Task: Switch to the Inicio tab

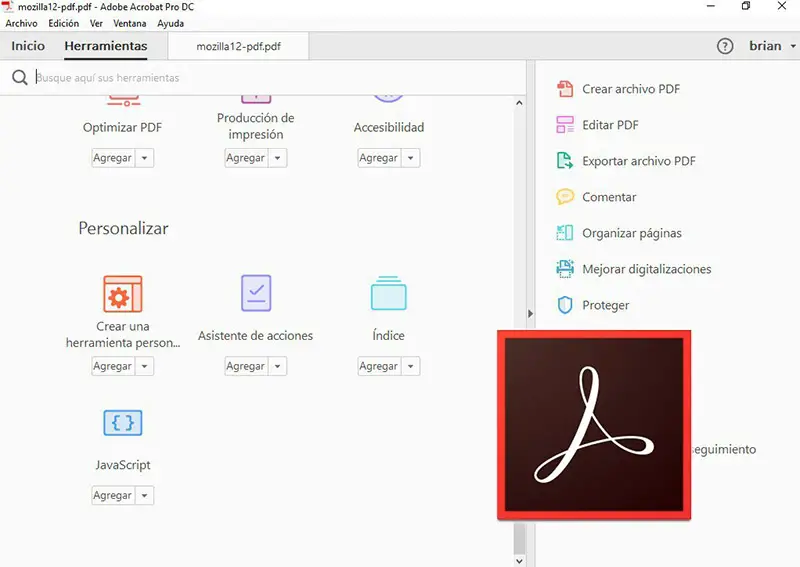Action: pos(28,46)
